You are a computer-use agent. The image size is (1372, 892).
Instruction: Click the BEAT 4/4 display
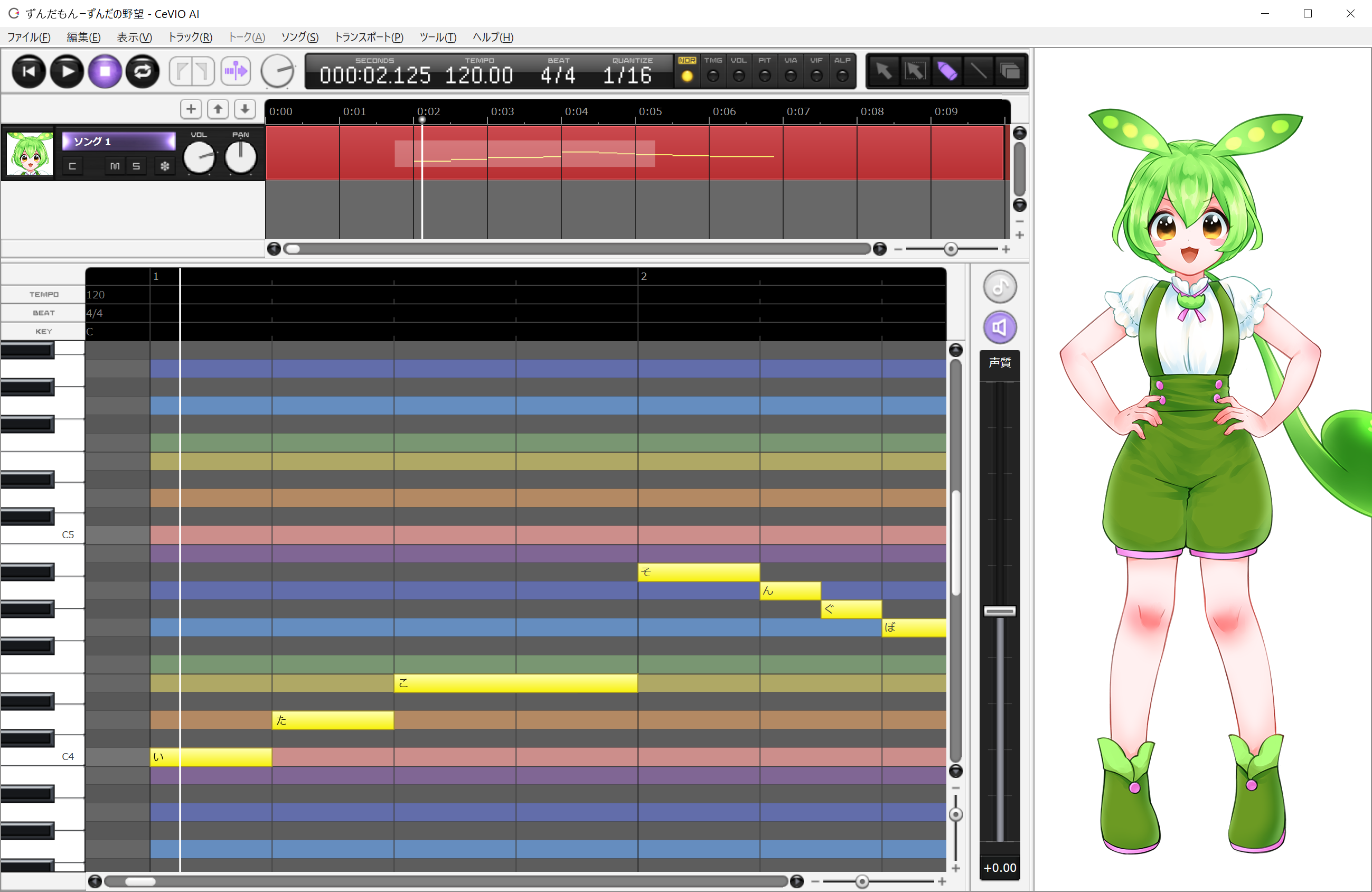[558, 76]
